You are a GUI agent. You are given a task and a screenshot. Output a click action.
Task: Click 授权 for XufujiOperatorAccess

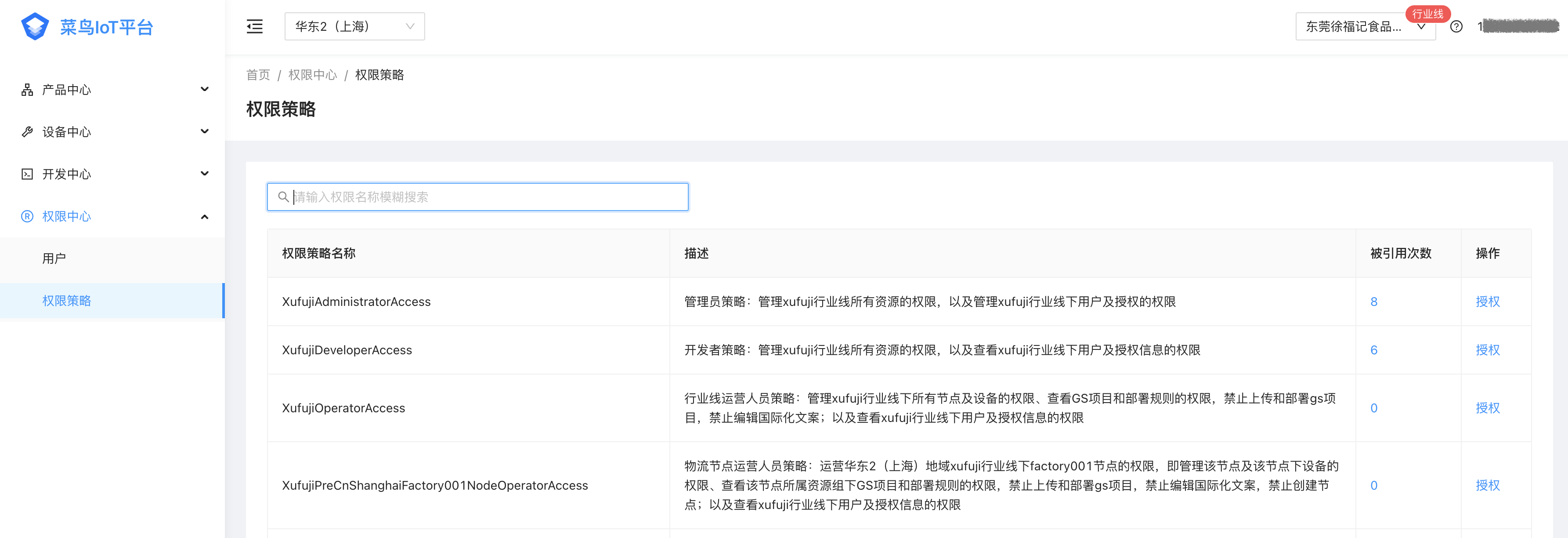click(1487, 408)
